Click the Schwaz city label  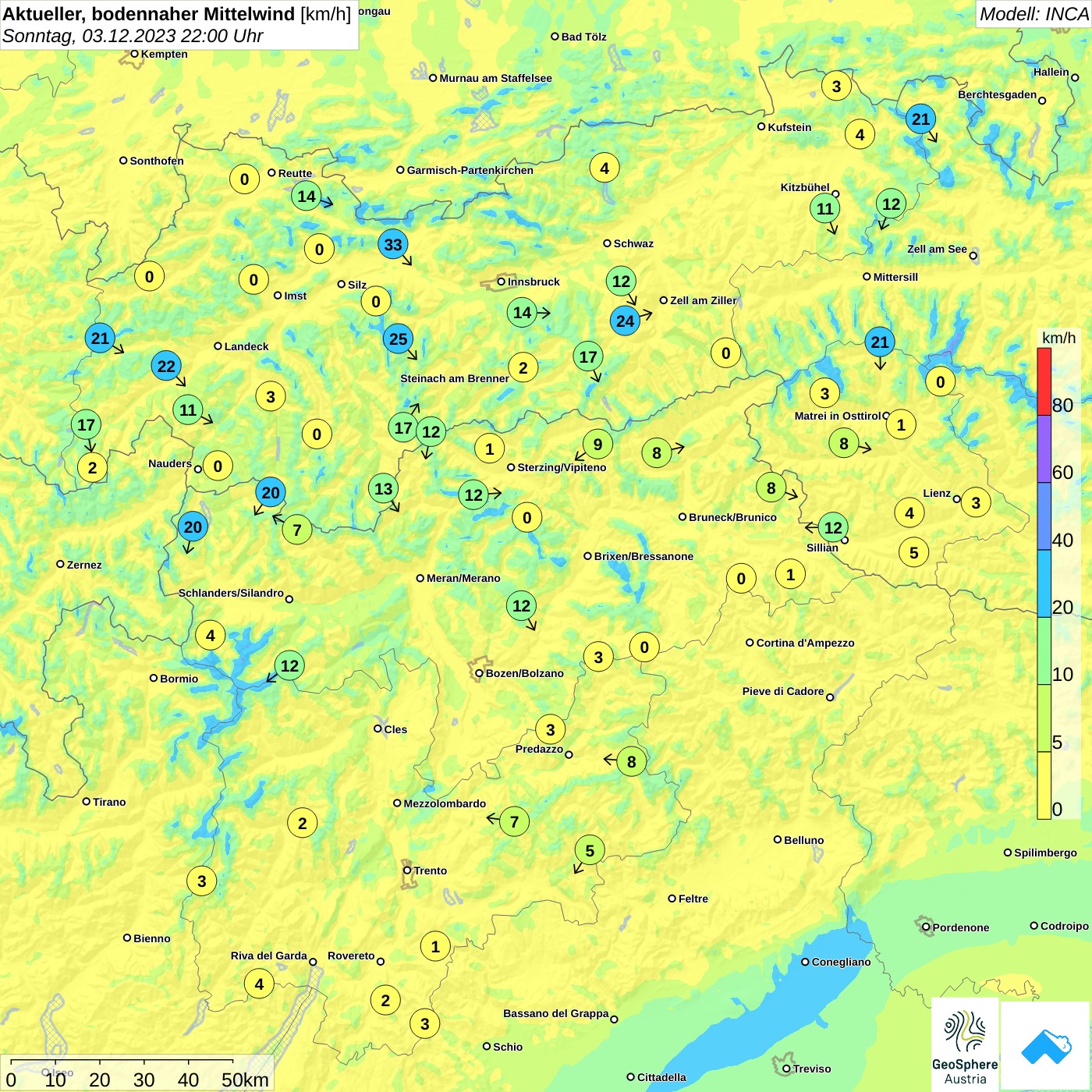[633, 243]
